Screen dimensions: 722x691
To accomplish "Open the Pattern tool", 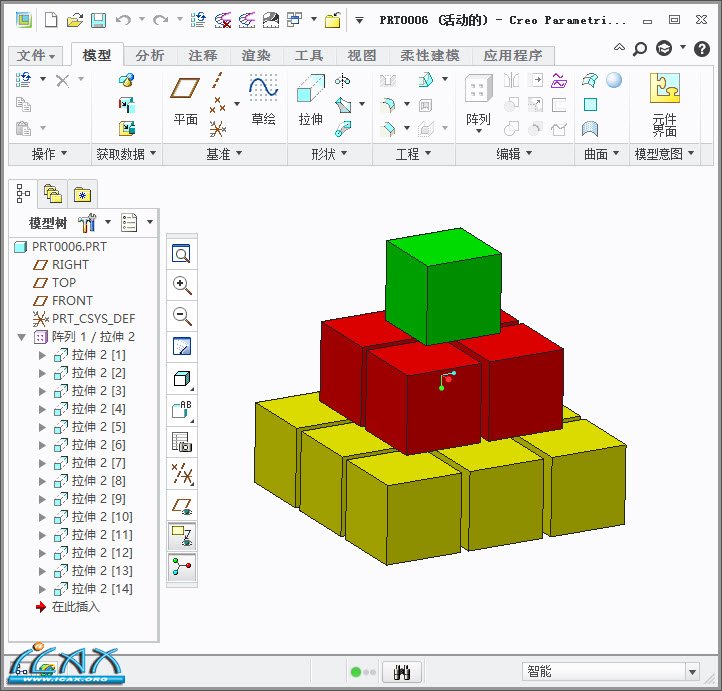I will pyautogui.click(x=478, y=103).
